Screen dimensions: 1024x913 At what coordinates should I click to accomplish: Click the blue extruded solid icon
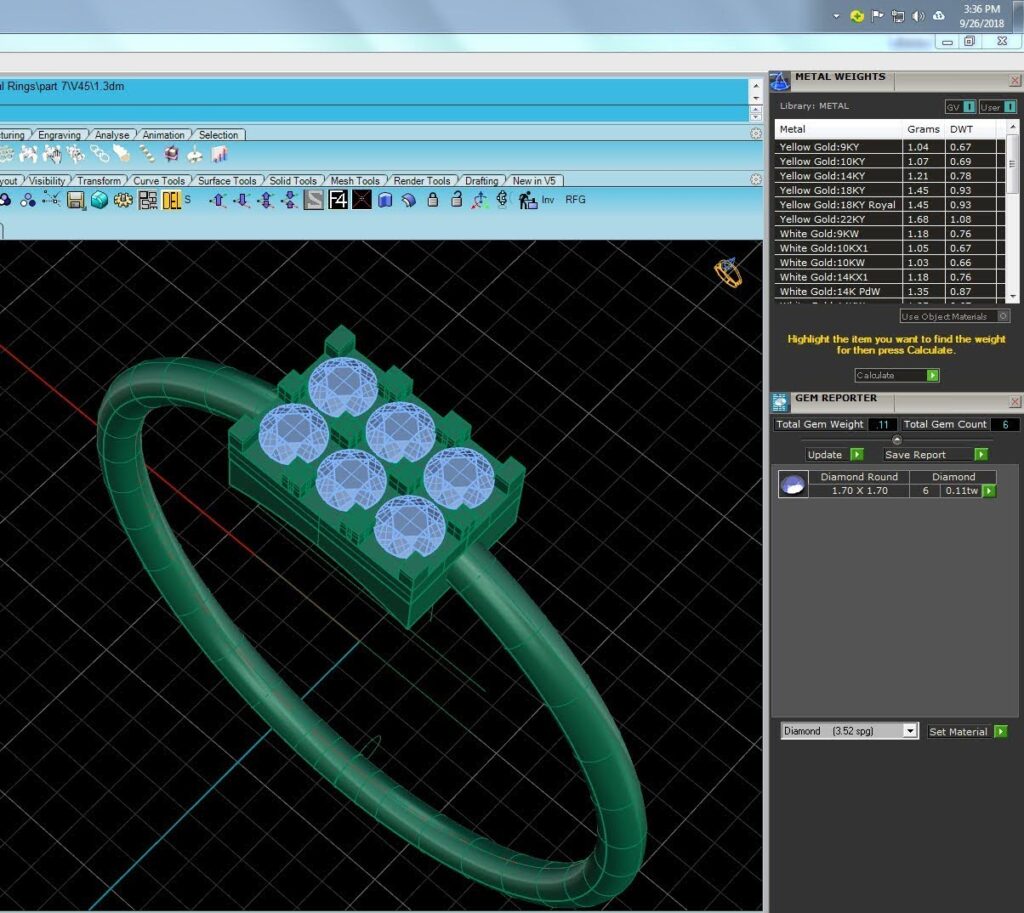(x=385, y=200)
